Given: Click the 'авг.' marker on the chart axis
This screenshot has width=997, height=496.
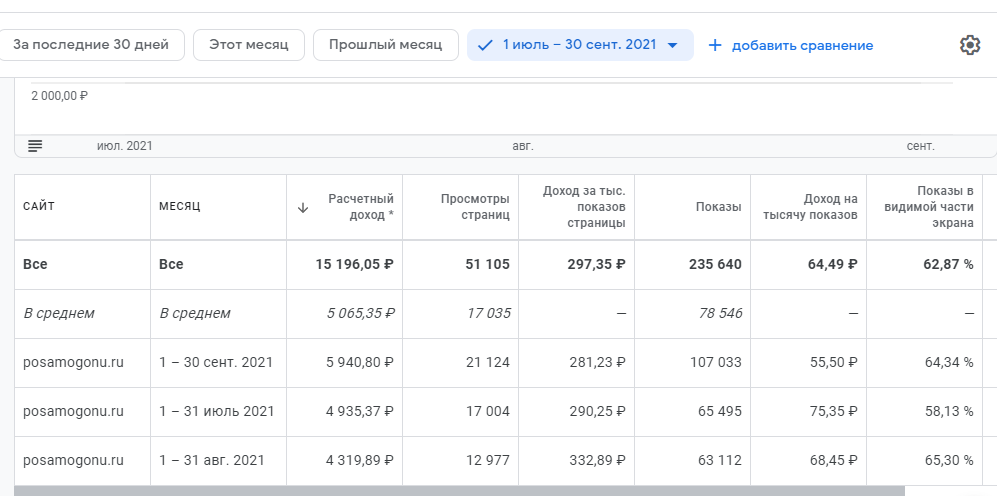Looking at the screenshot, I should (523, 146).
